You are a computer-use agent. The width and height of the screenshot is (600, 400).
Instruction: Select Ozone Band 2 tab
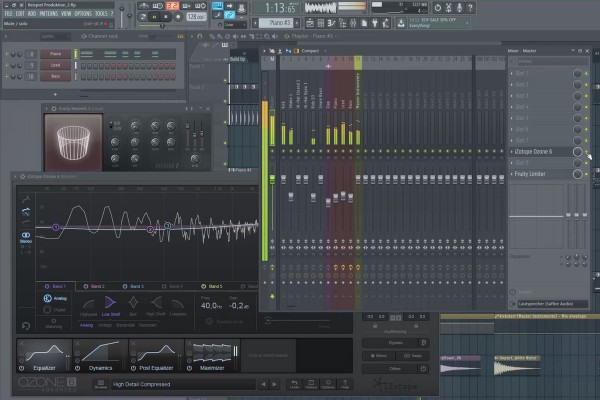tap(94, 286)
